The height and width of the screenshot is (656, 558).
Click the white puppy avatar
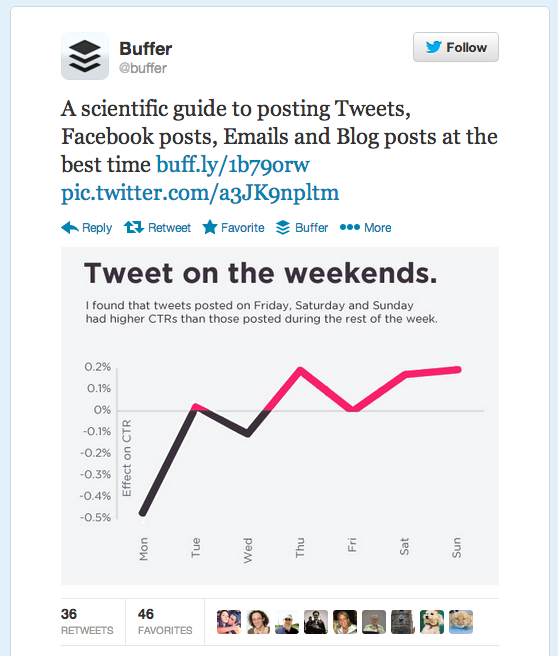(432, 622)
